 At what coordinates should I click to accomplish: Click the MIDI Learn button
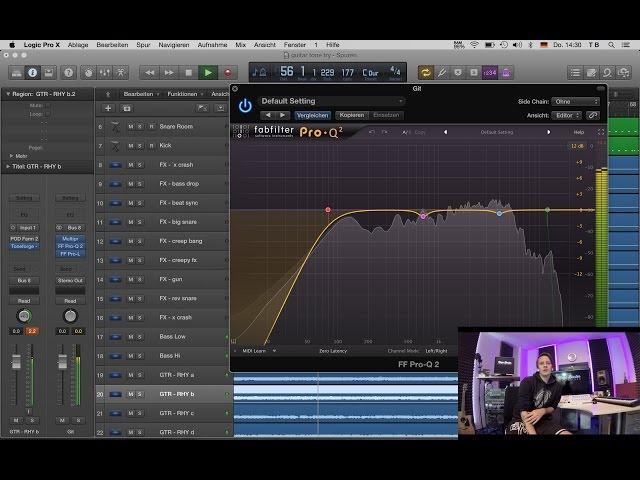coord(254,351)
